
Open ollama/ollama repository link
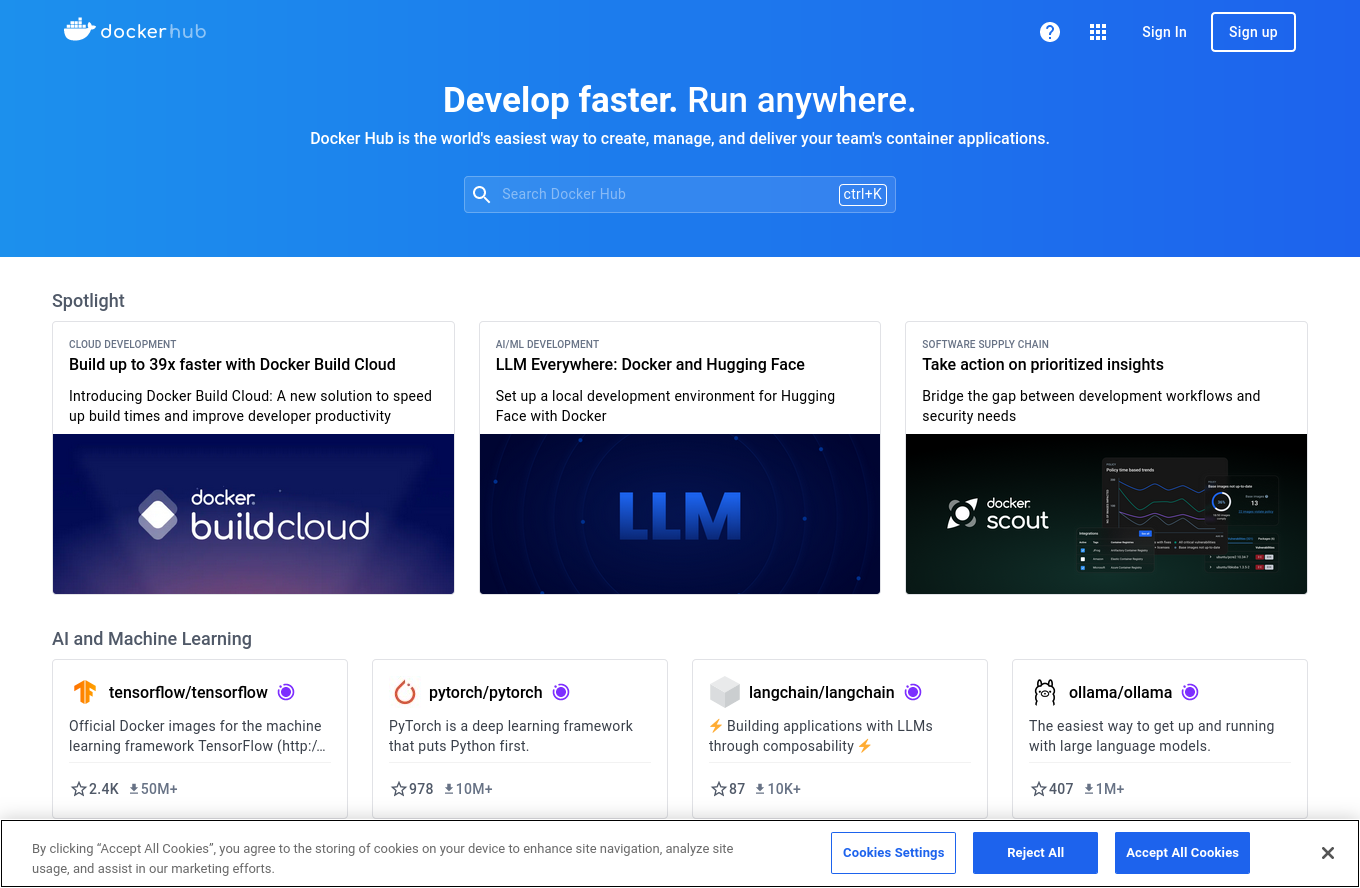pyautogui.click(x=1120, y=692)
